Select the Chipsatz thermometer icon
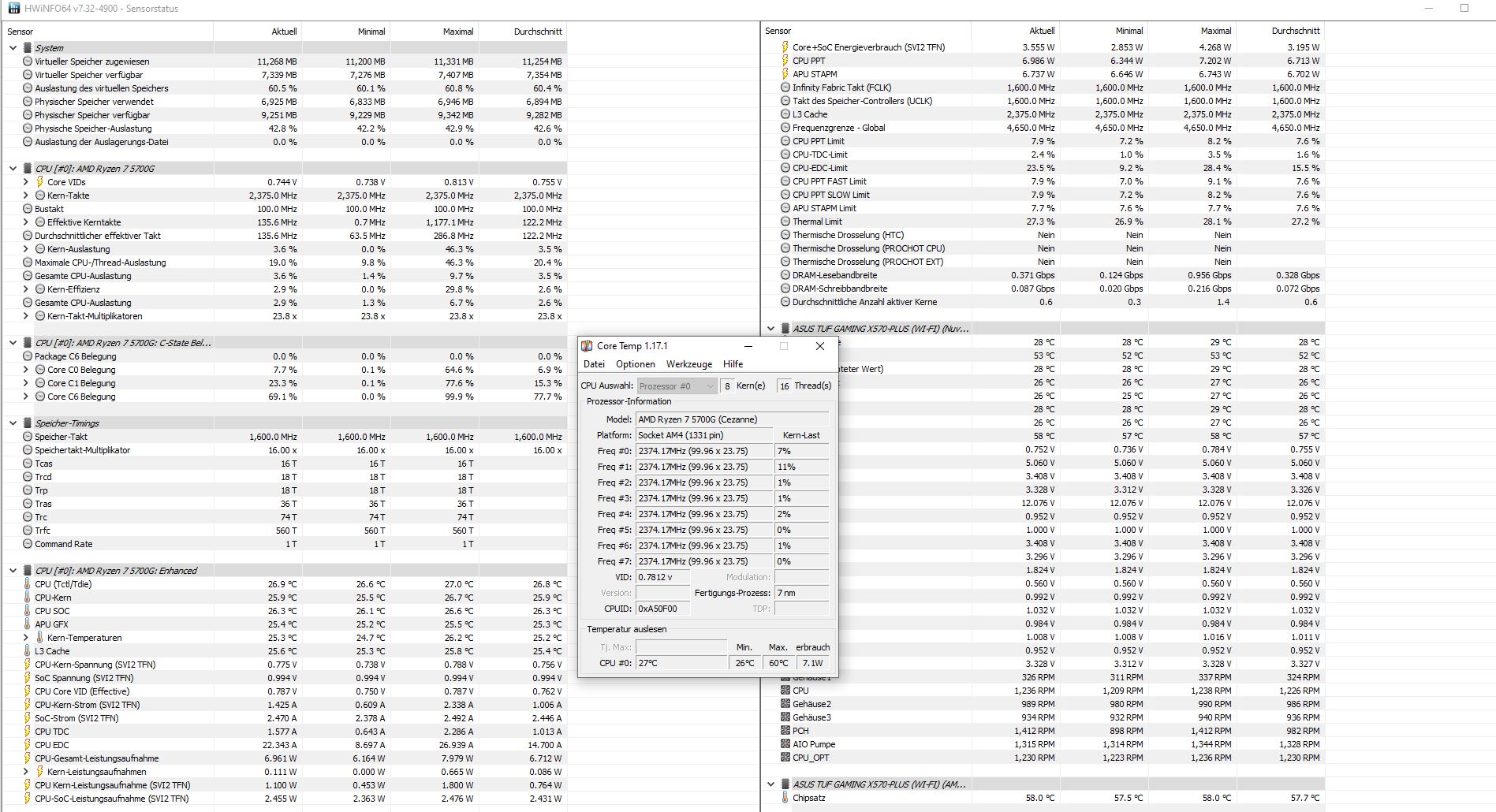 coord(785,798)
